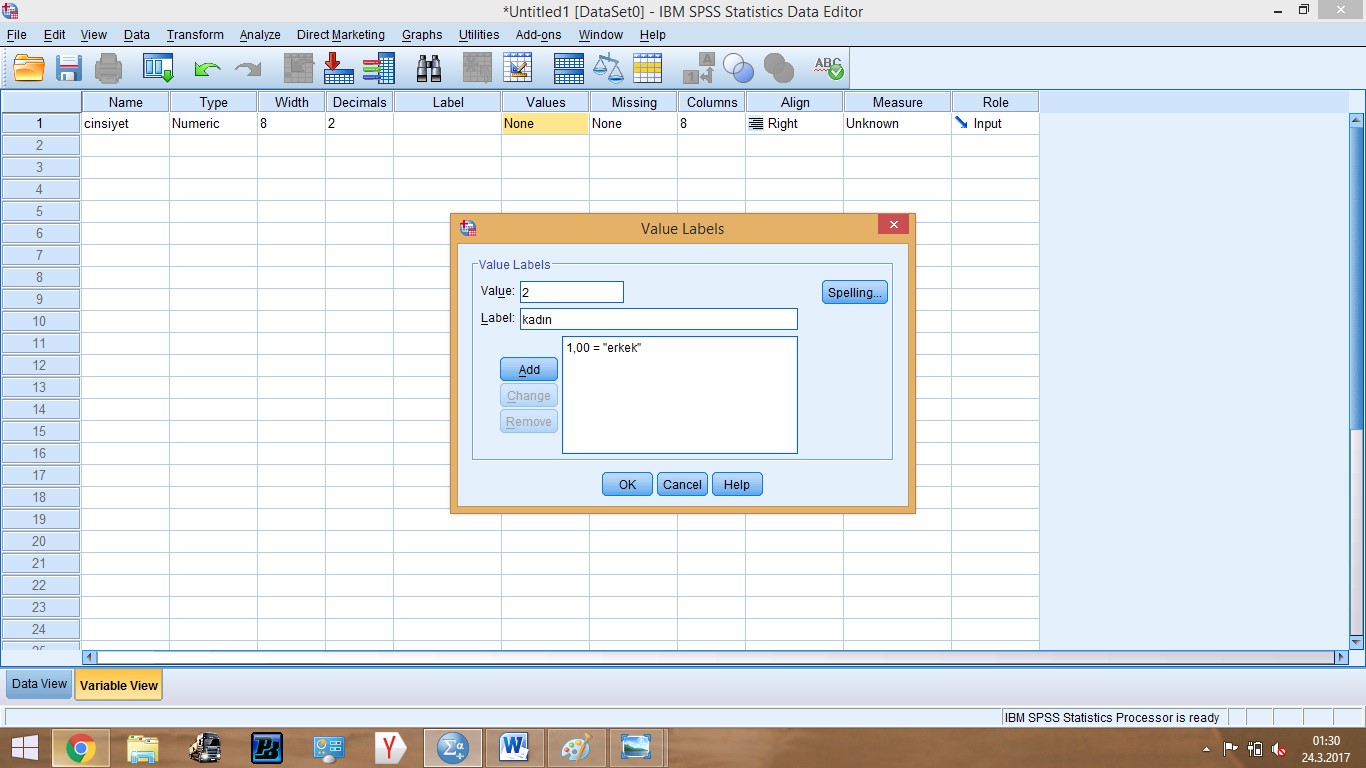Toggle the Value Labels toolbar icon
This screenshot has height=768, width=1366.
point(698,68)
